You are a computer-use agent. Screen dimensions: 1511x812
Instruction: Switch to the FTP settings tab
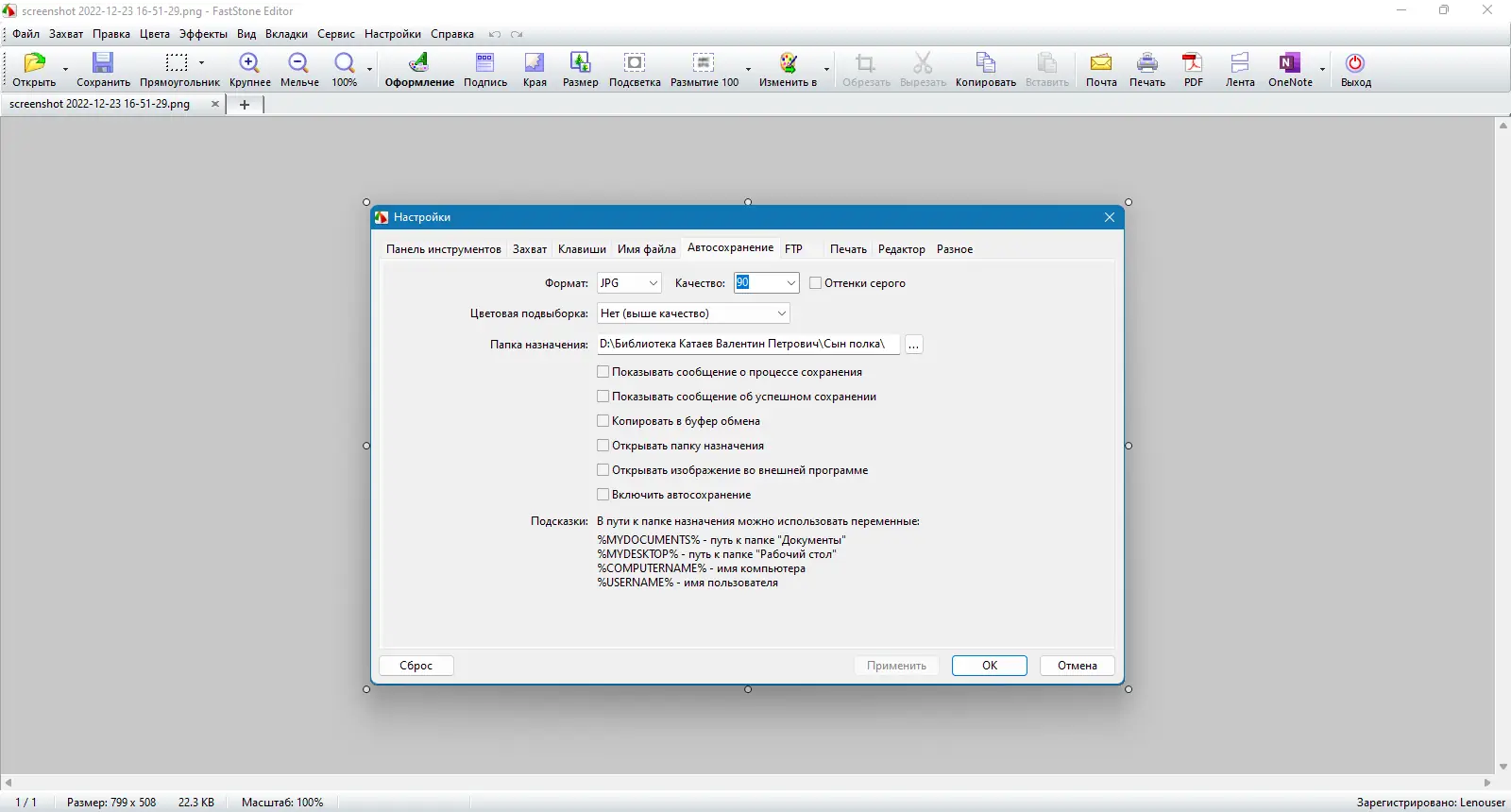click(x=793, y=249)
